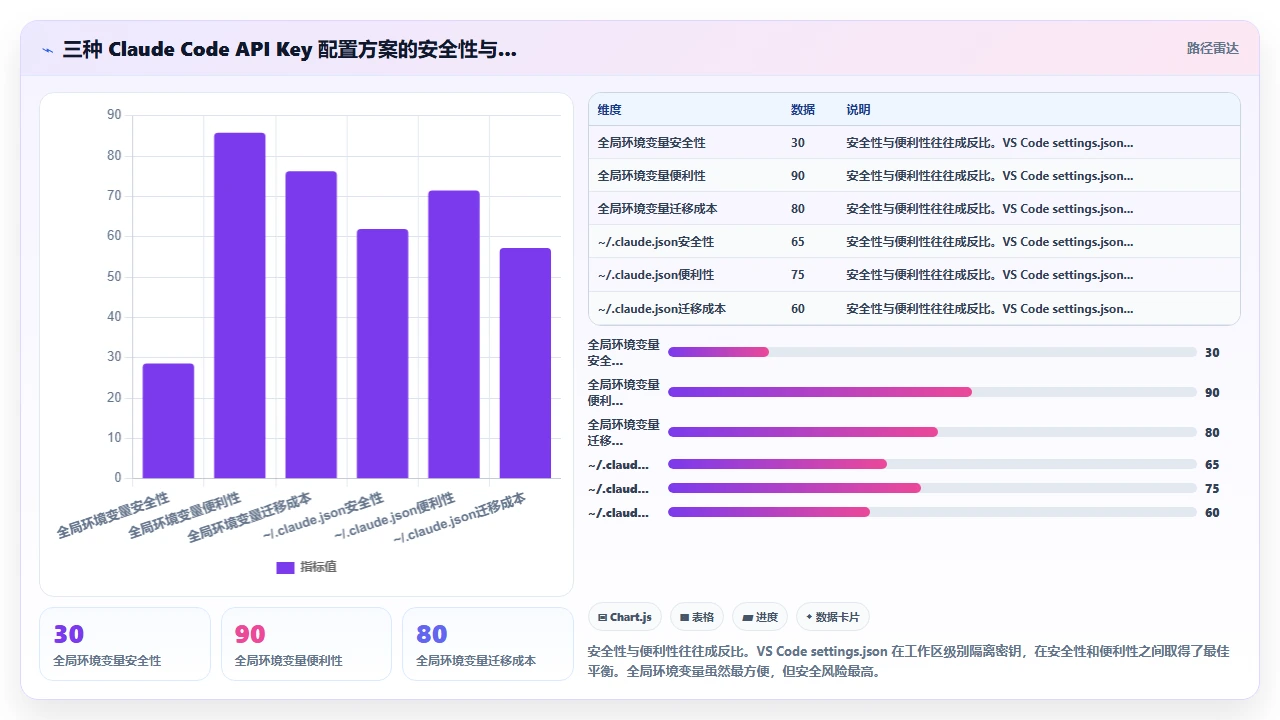Click the progress bar with value 75

(x=932, y=488)
